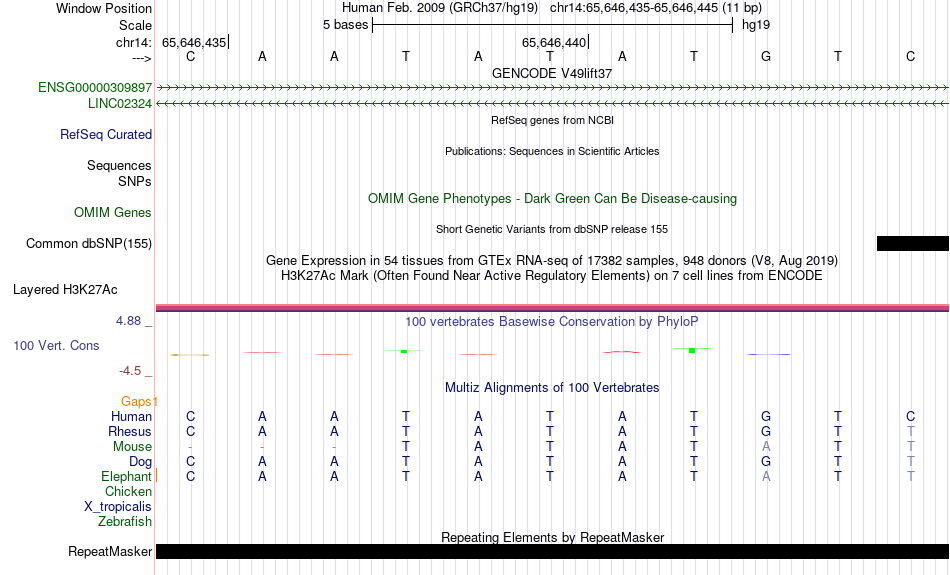The height and width of the screenshot is (575, 950).
Task: Select the Elephant alignment row label
Action: click(x=126, y=476)
